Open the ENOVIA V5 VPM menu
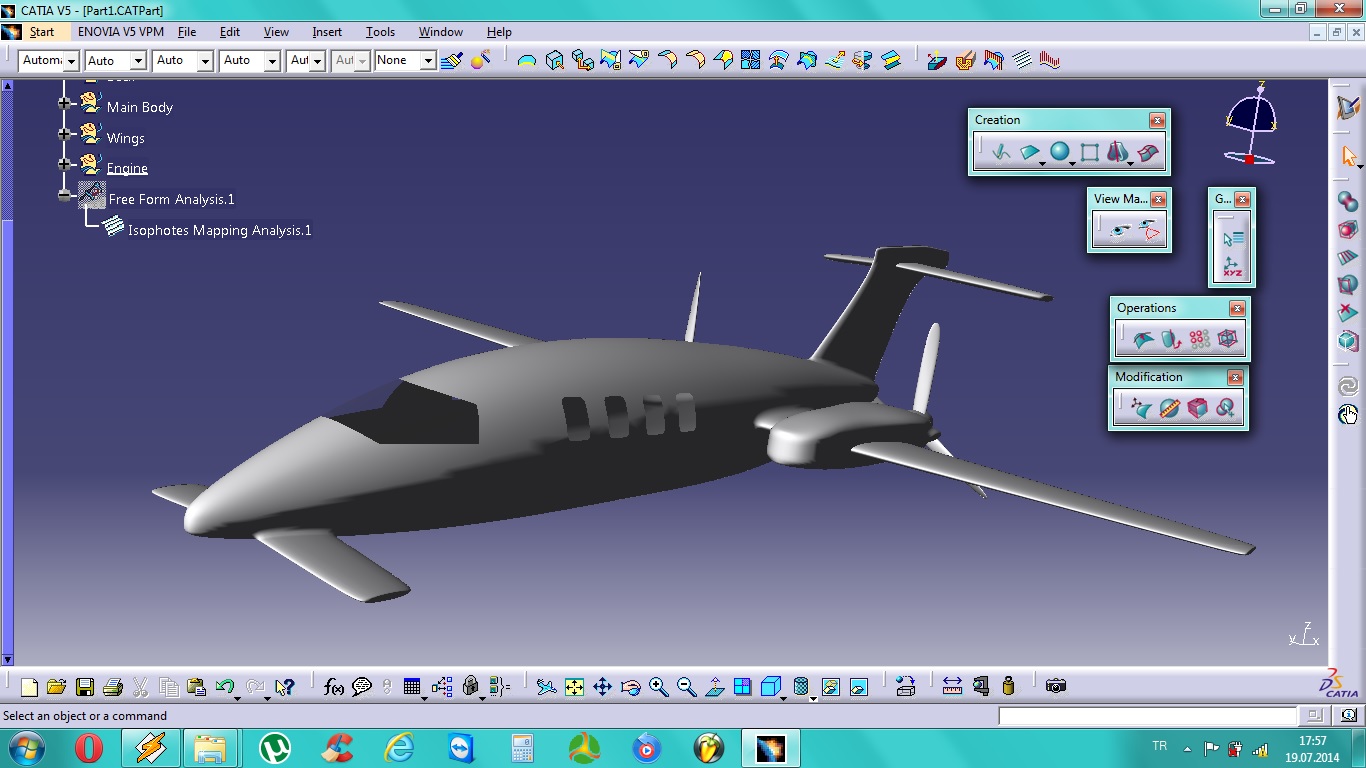The height and width of the screenshot is (768, 1366). pyautogui.click(x=121, y=32)
